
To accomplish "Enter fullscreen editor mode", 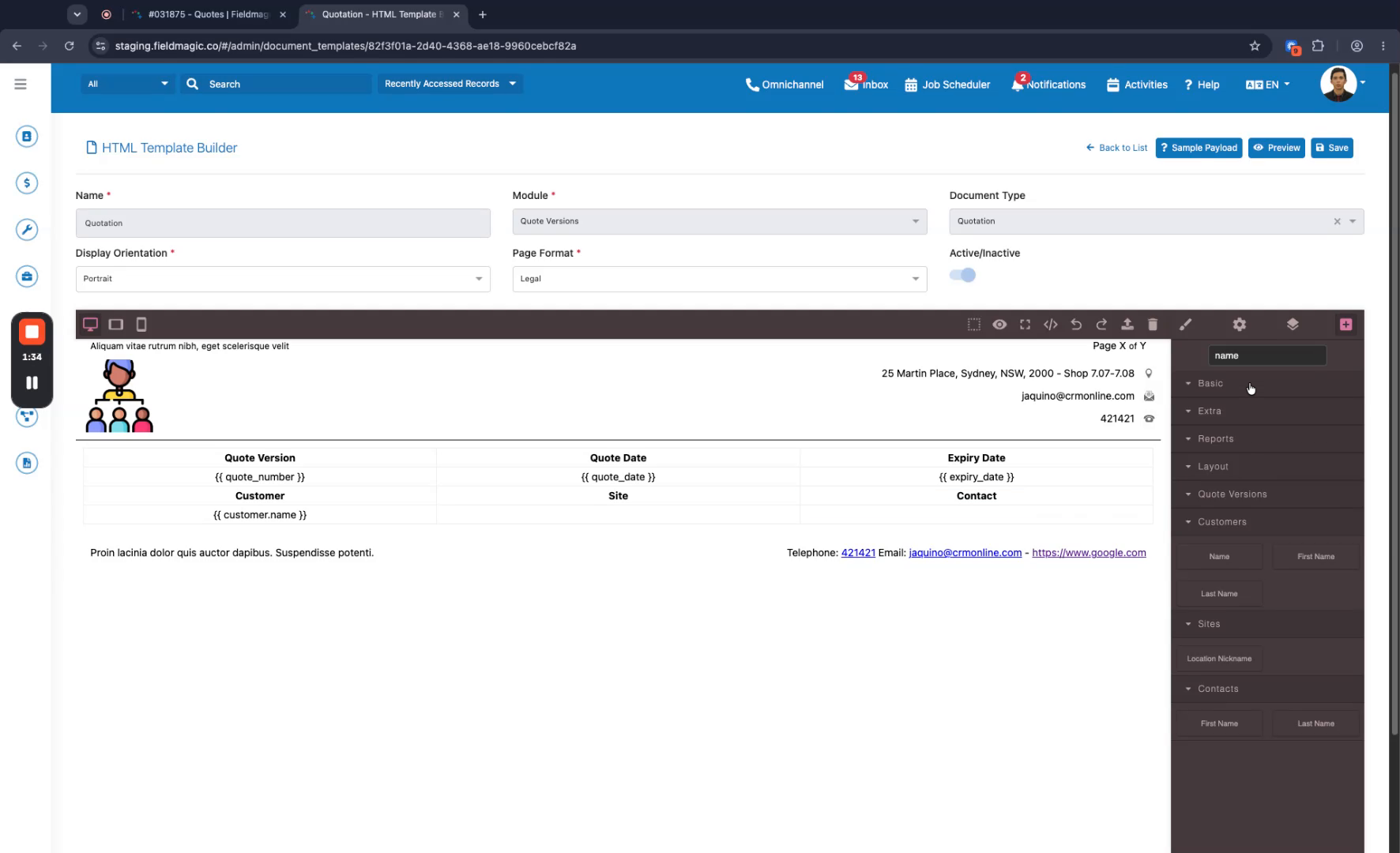I will 1025,325.
